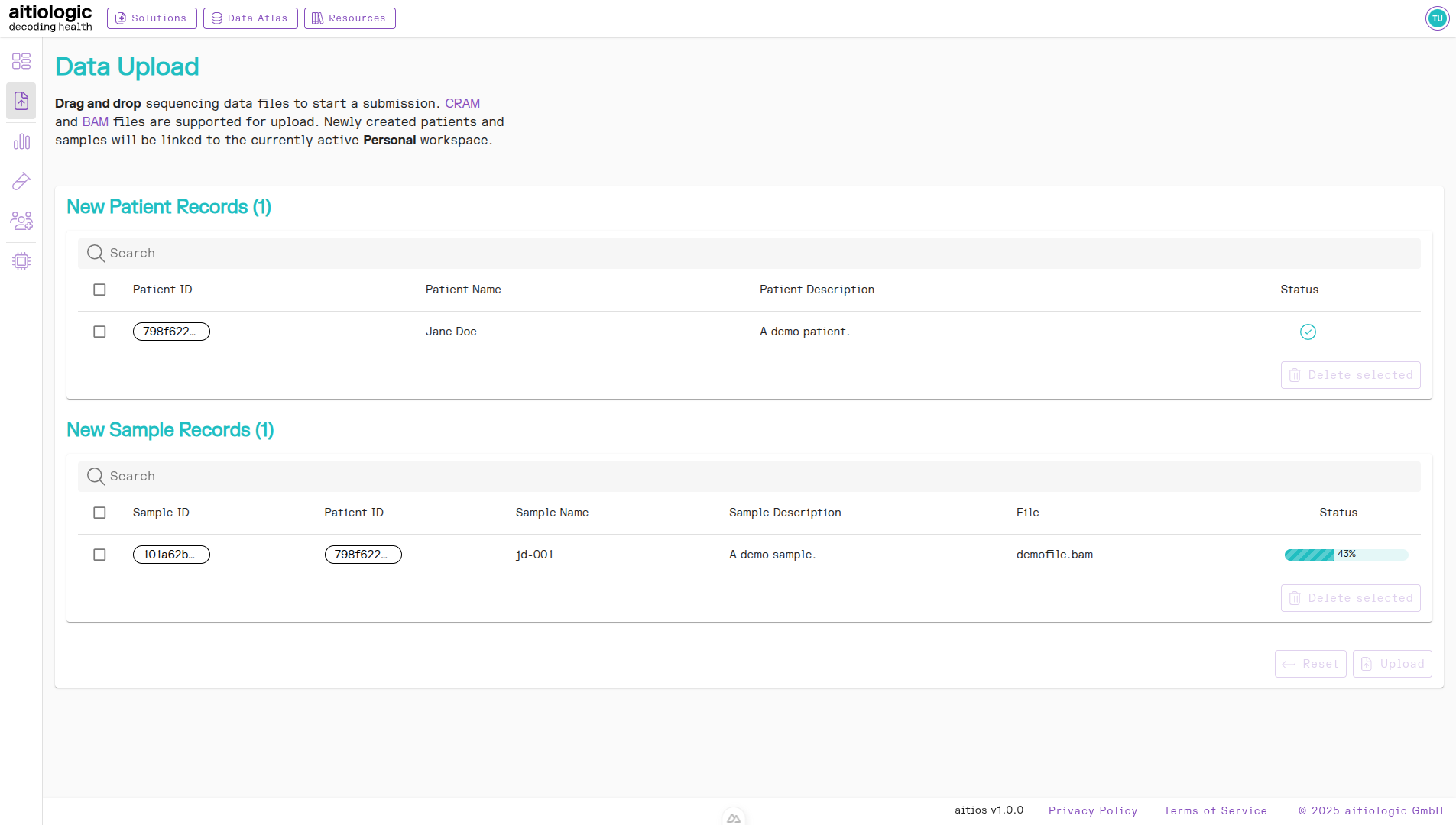The width and height of the screenshot is (1456, 825).
Task: Click the 798f622 Patient ID chip
Action: pos(171,332)
